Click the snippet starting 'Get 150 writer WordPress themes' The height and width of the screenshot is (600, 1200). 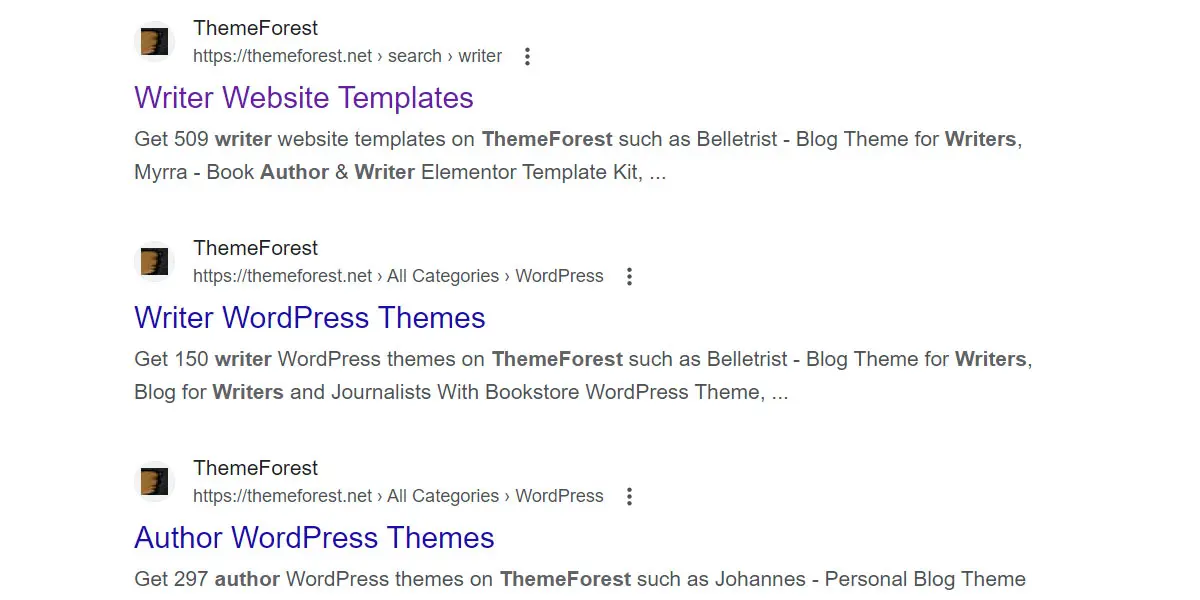583,376
